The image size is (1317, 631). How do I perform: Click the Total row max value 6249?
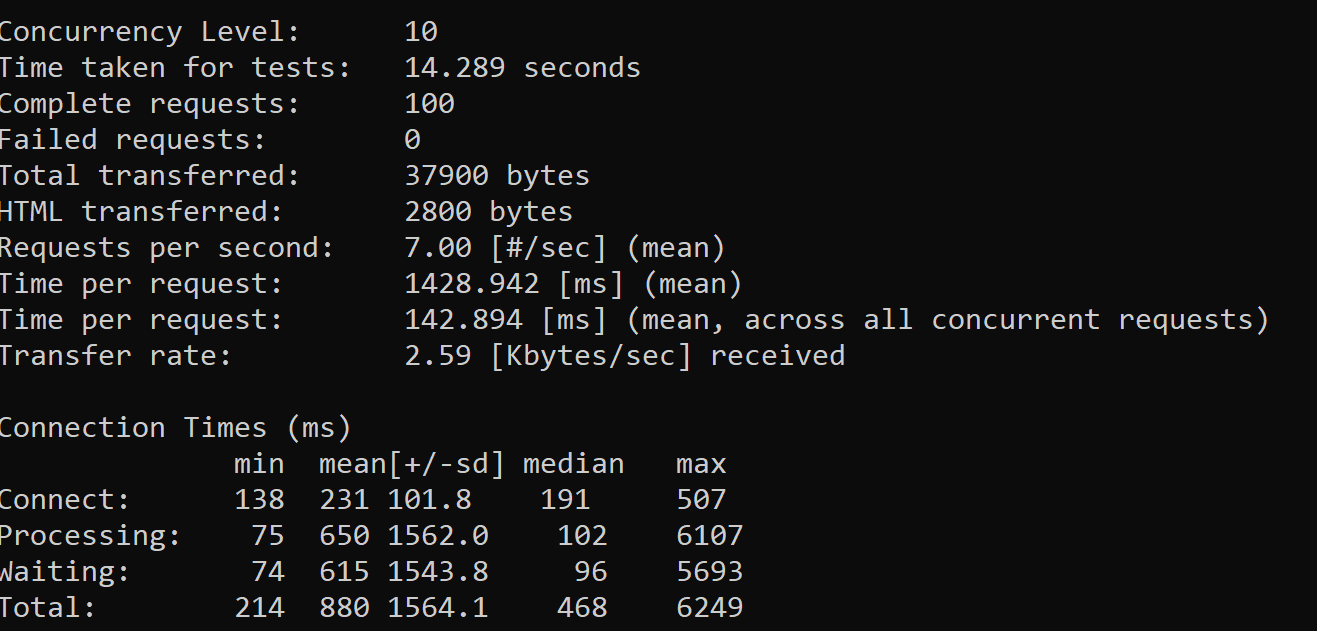tap(709, 608)
